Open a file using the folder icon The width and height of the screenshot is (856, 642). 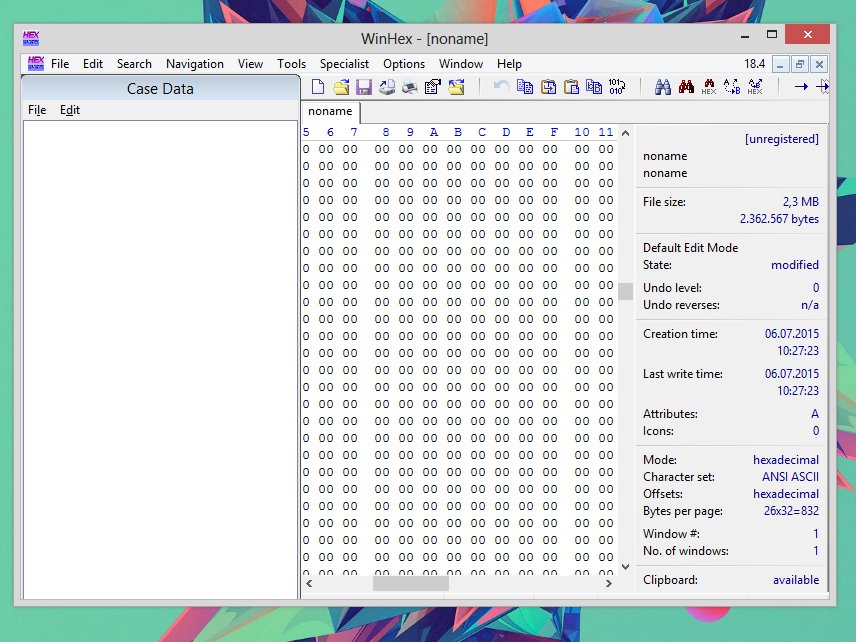(340, 87)
